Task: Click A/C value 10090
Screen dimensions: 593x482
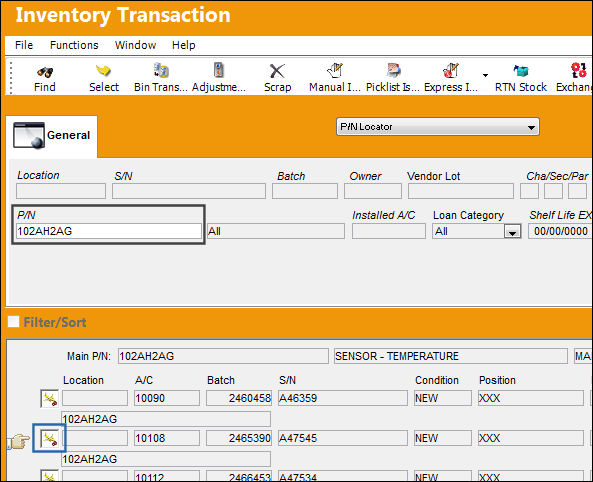Action: tap(167, 398)
